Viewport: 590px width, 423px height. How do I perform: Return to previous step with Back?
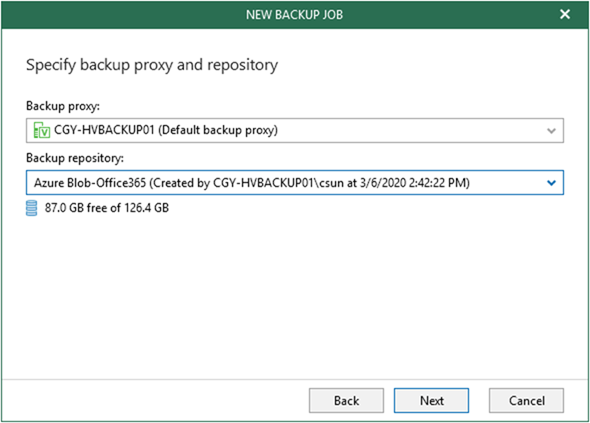[x=346, y=400]
